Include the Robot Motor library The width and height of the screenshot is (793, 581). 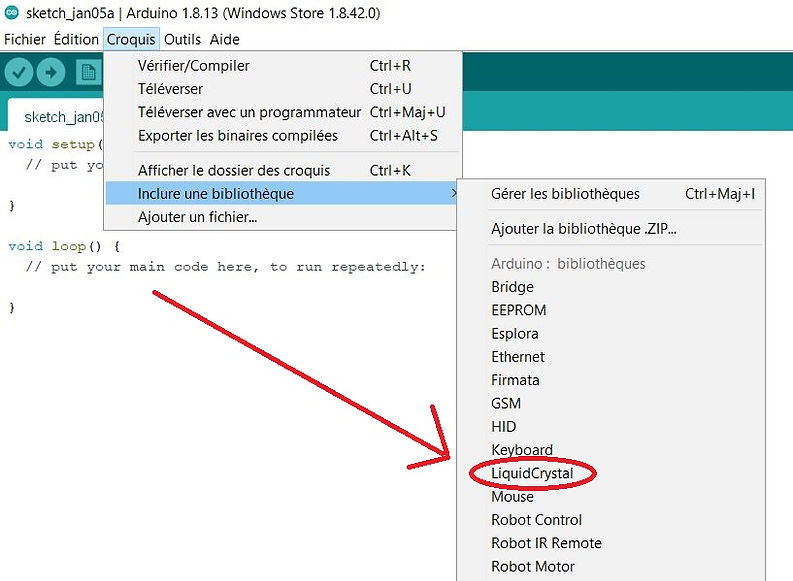coord(611,566)
